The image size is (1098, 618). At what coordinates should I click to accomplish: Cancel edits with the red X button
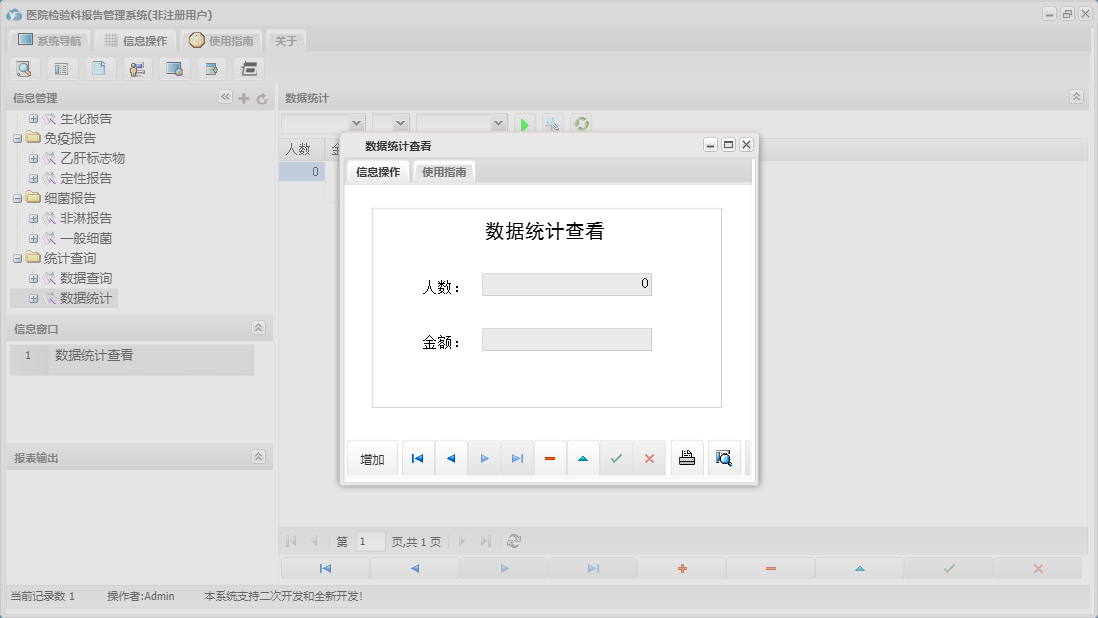[x=650, y=457]
